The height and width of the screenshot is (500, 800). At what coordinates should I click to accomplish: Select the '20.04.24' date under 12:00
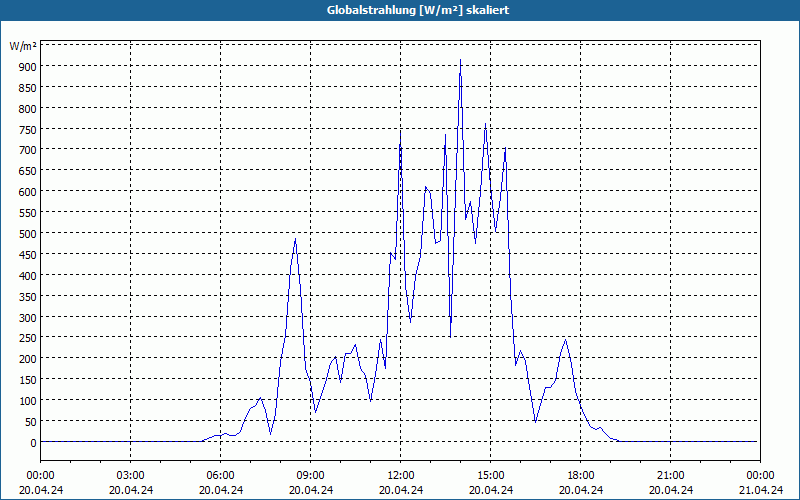click(401, 490)
